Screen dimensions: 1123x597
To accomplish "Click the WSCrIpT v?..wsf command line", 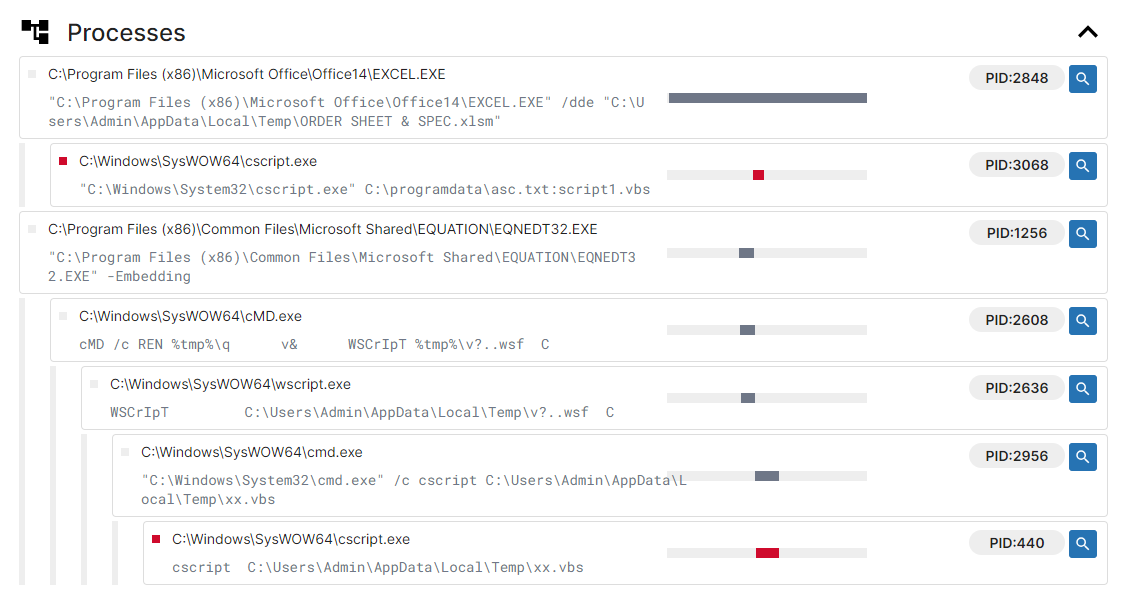I will tap(362, 412).
